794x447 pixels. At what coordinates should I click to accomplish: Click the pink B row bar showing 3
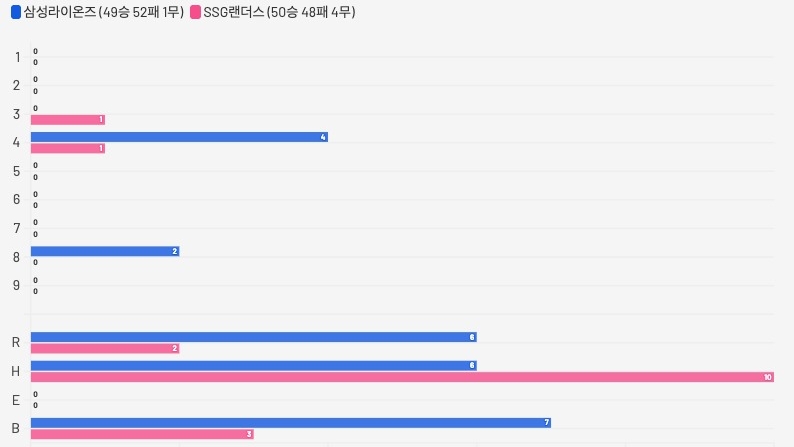142,434
